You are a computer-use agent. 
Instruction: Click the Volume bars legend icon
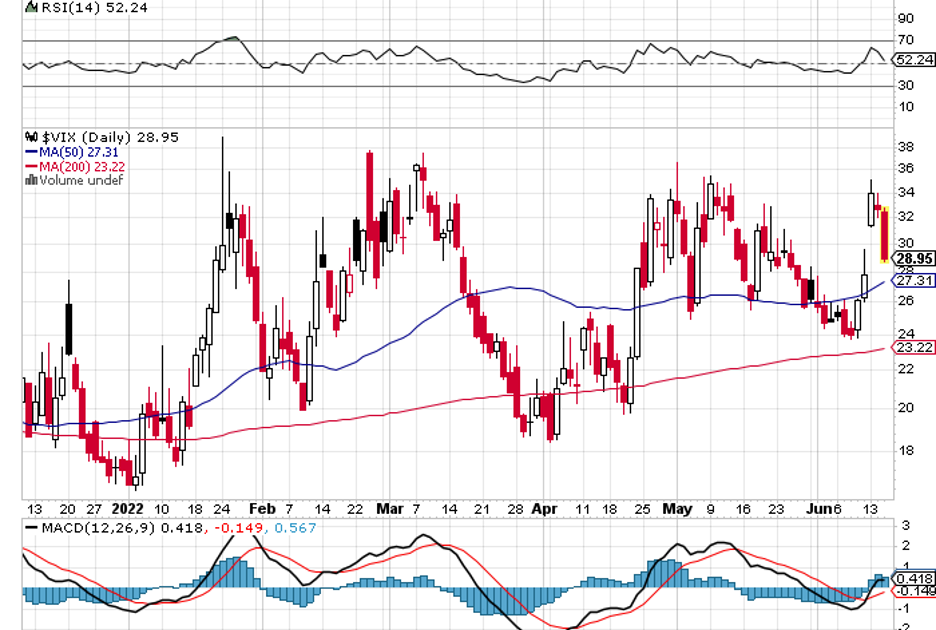click(x=31, y=181)
